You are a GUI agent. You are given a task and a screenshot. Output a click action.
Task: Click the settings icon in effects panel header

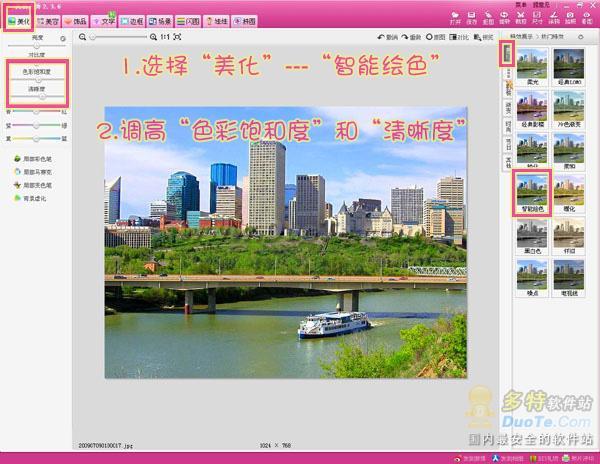tap(580, 37)
